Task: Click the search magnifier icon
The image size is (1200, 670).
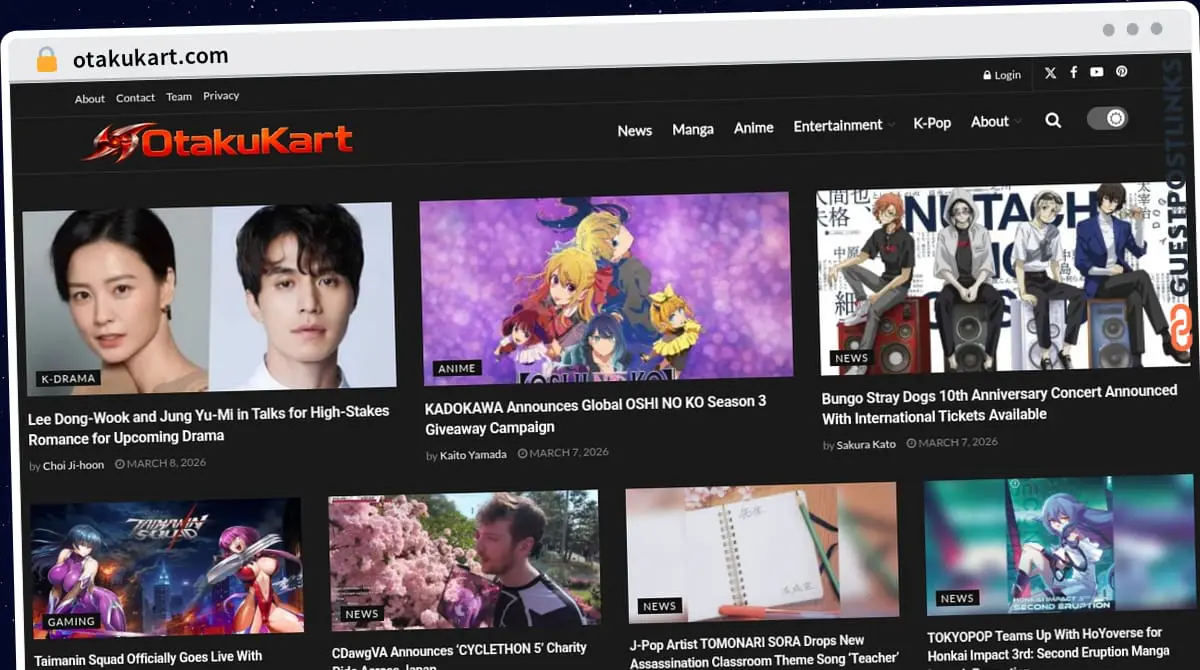Action: (1053, 120)
